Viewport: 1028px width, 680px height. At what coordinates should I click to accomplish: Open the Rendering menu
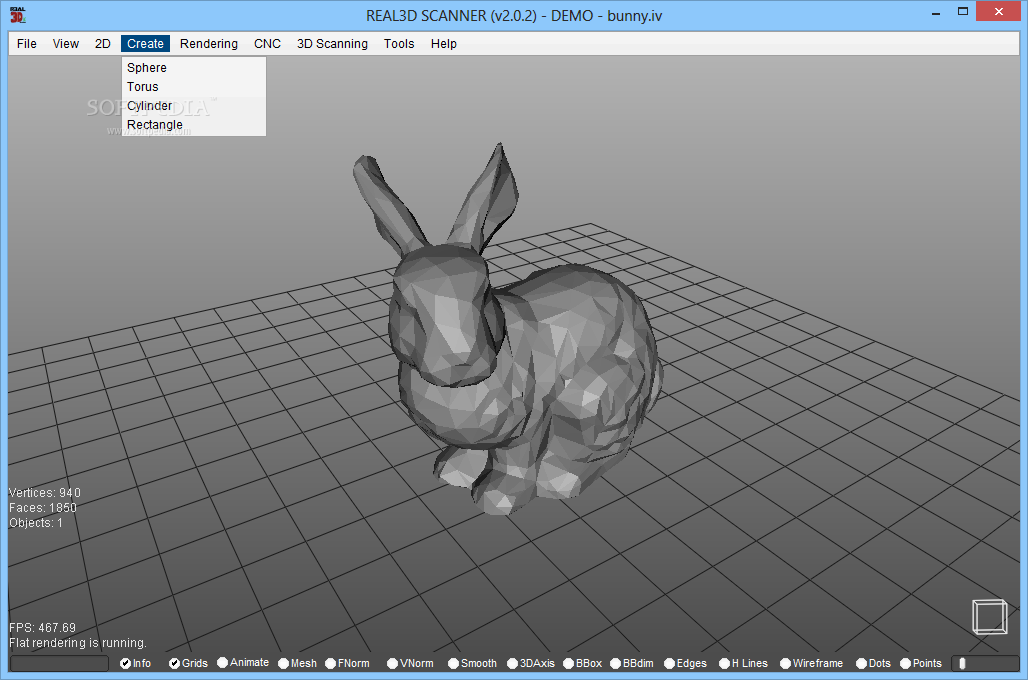(x=209, y=44)
